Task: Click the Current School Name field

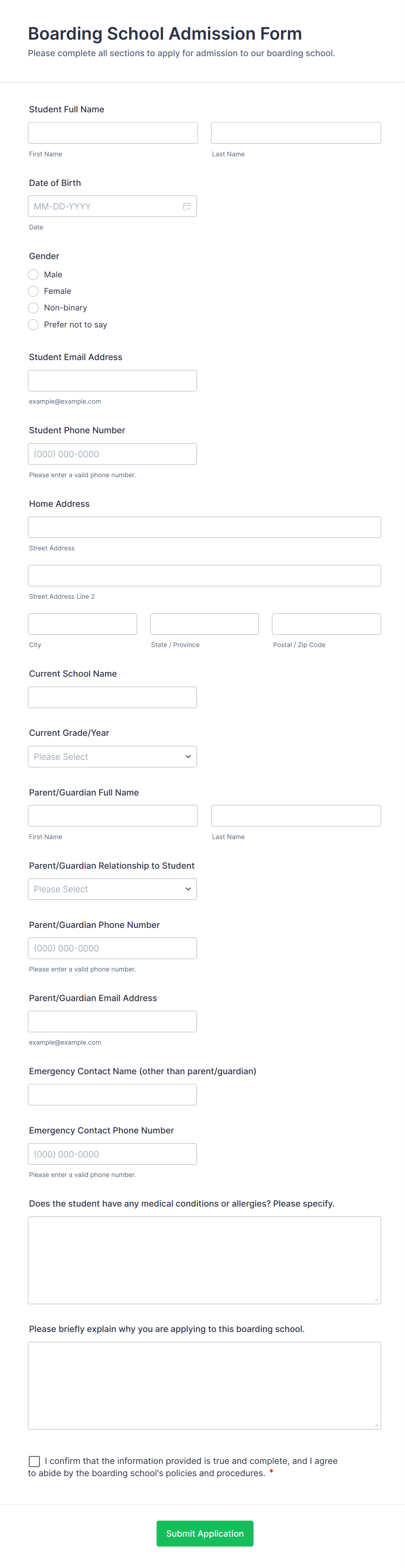Action: pyautogui.click(x=112, y=697)
